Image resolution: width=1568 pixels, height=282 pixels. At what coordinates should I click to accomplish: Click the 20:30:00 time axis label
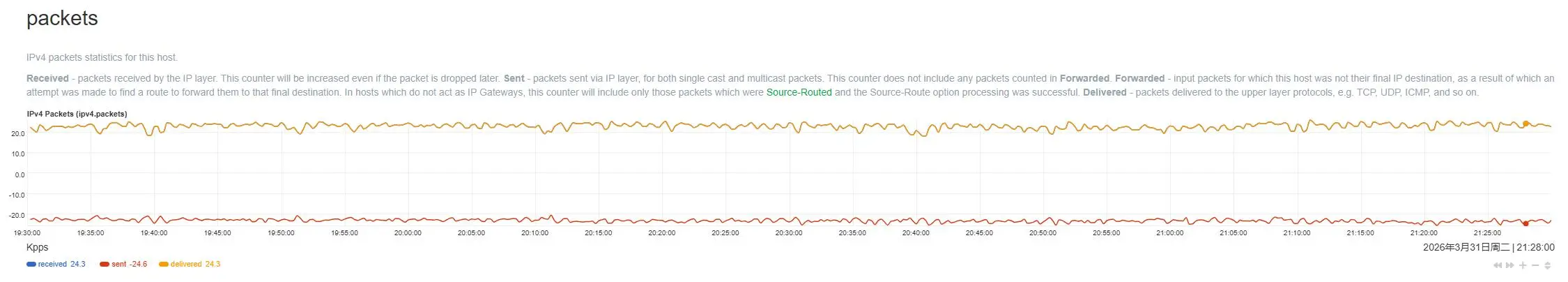789,233
